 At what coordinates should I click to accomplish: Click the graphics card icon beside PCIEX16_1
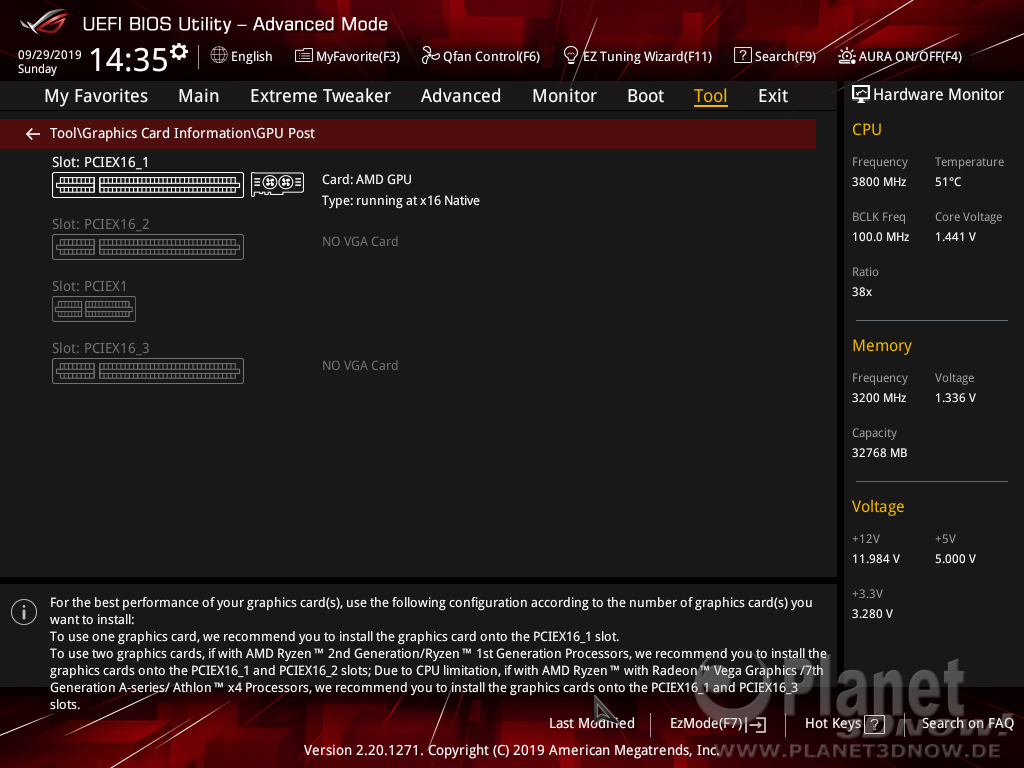(x=278, y=184)
